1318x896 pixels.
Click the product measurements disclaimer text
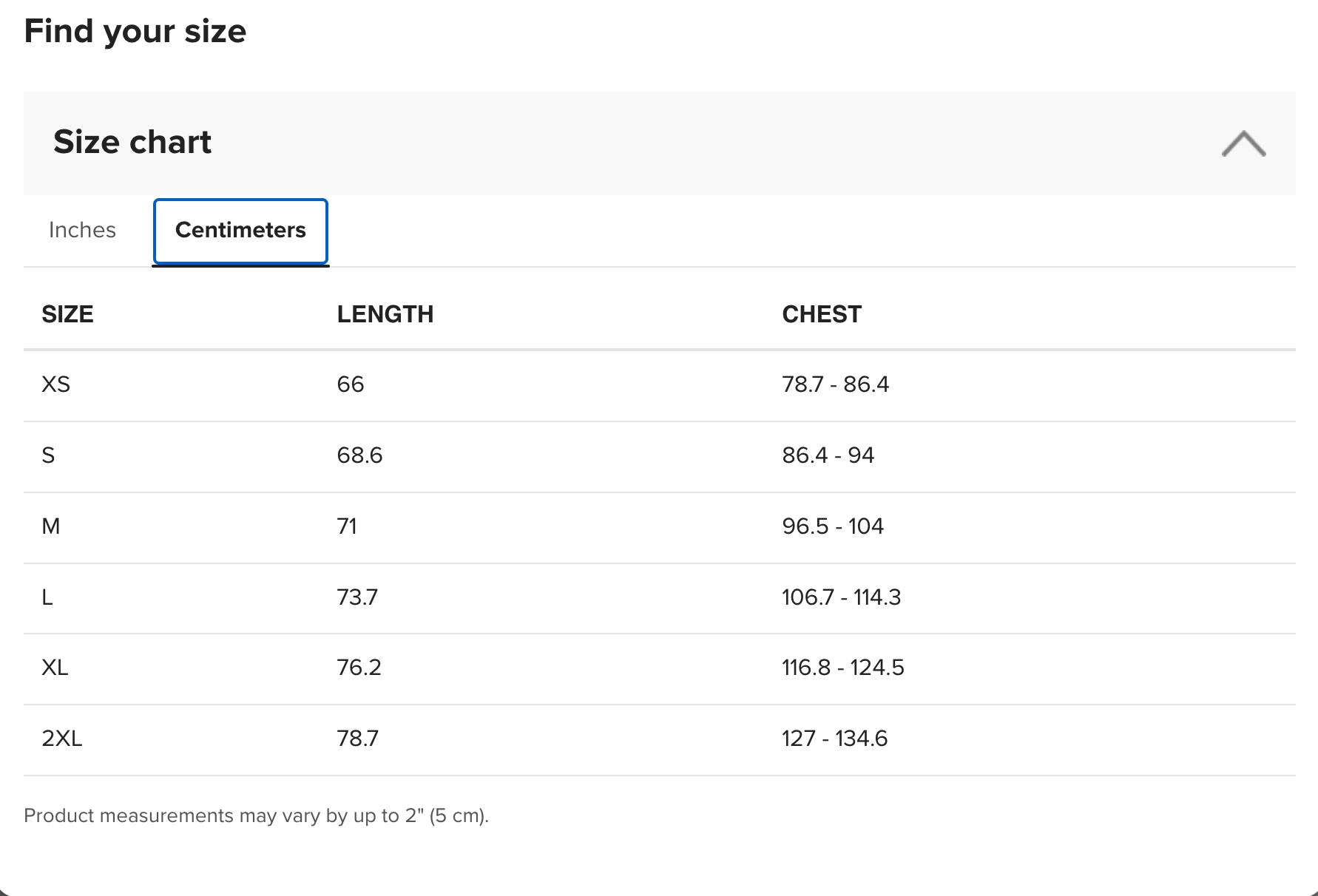[x=257, y=816]
